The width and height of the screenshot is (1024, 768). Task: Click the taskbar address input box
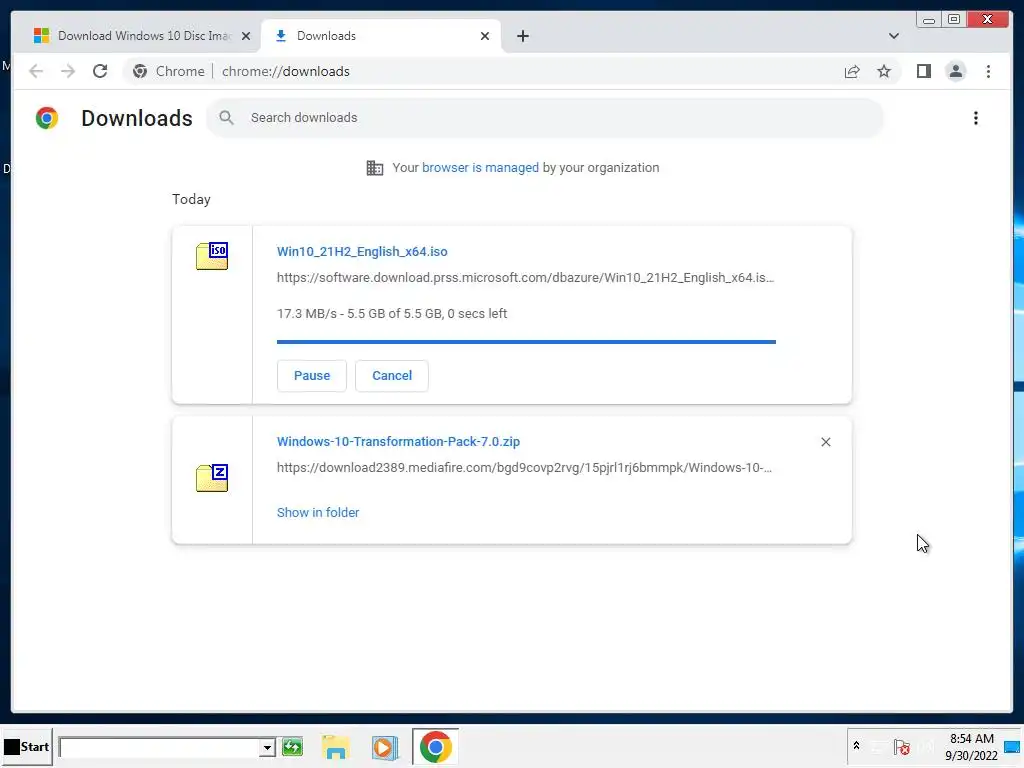159,747
